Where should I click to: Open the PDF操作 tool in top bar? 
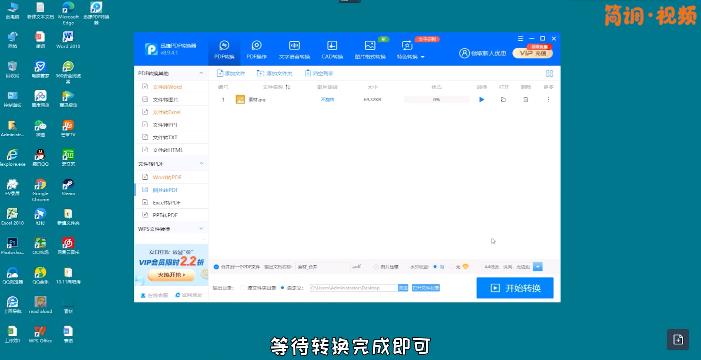(257, 50)
